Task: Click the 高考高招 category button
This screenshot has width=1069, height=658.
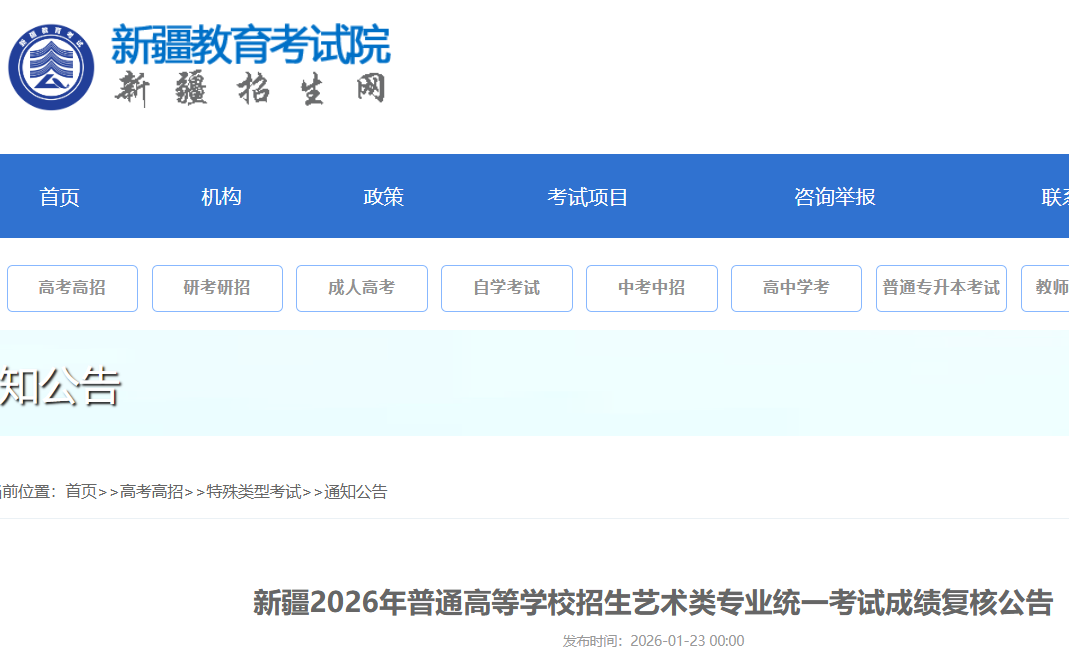Action: click(72, 288)
